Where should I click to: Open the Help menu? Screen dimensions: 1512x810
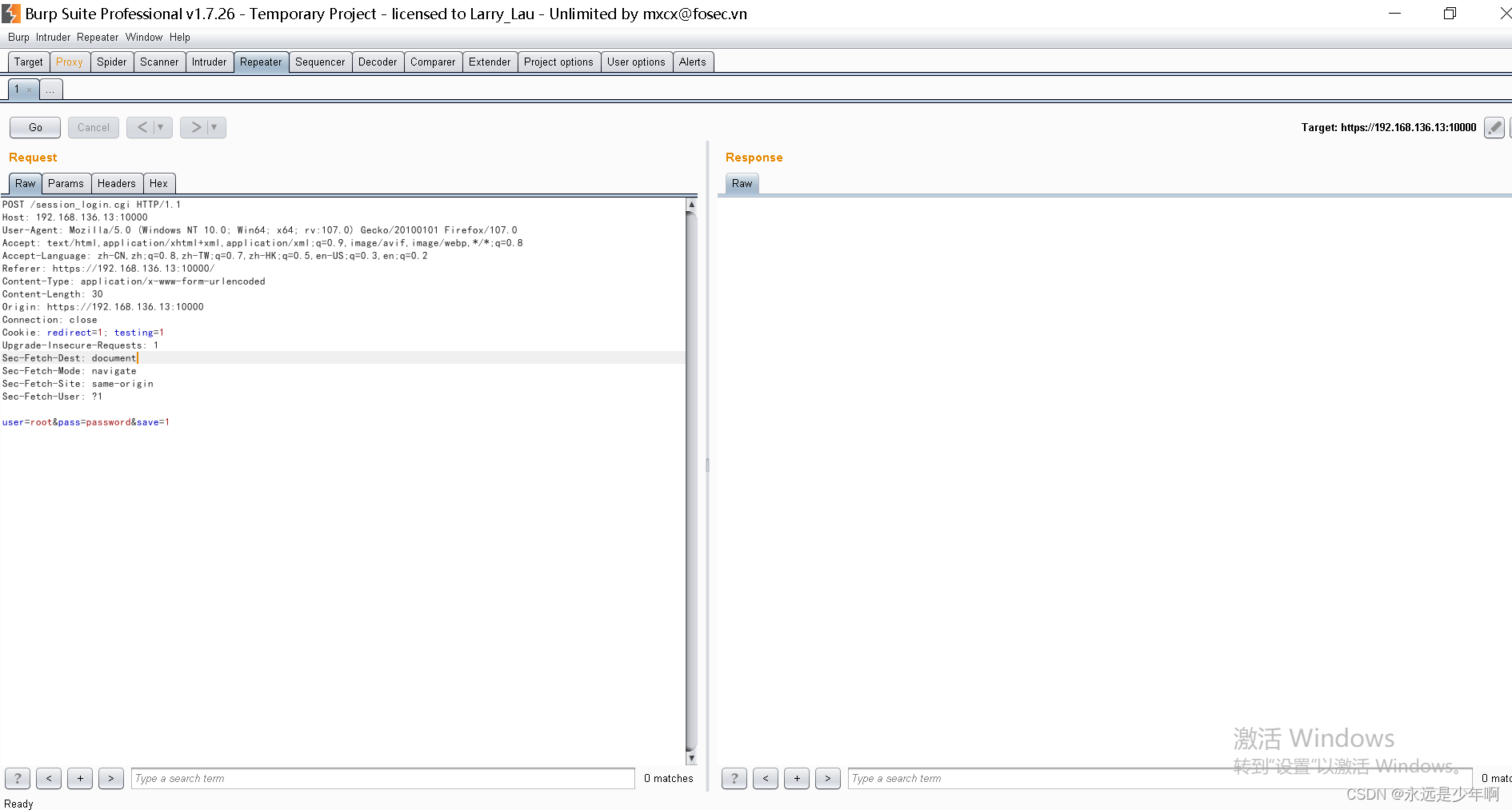click(x=180, y=37)
